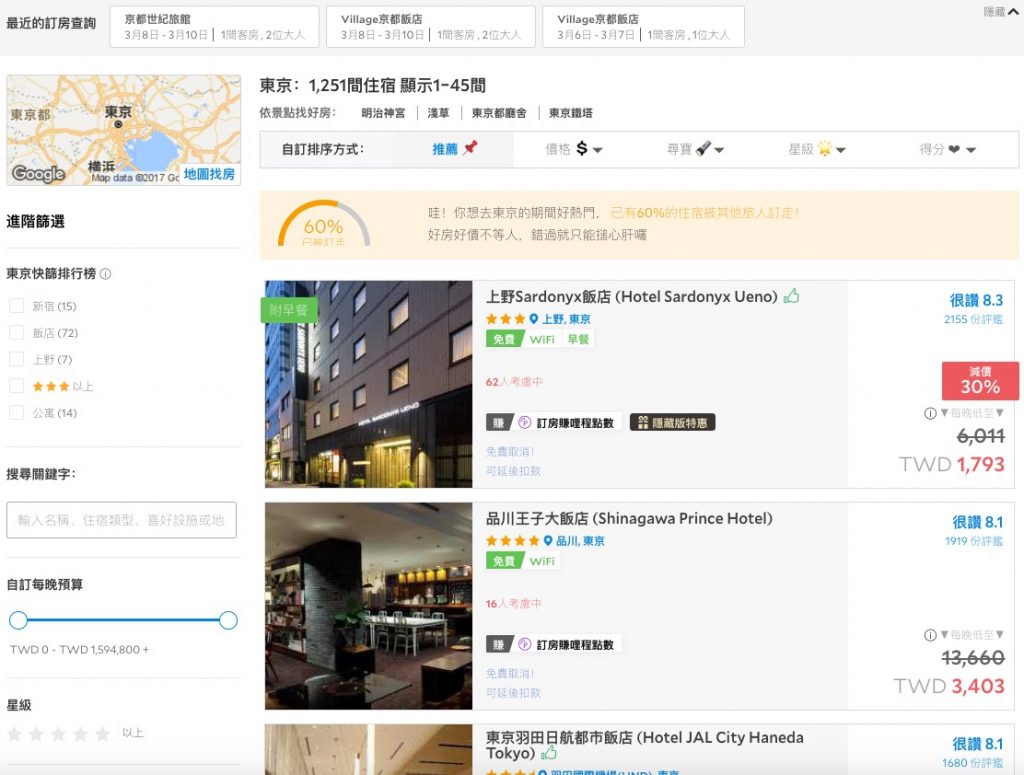
Task: Click info icon next to 東京快篩排行榜
Action: [x=105, y=274]
